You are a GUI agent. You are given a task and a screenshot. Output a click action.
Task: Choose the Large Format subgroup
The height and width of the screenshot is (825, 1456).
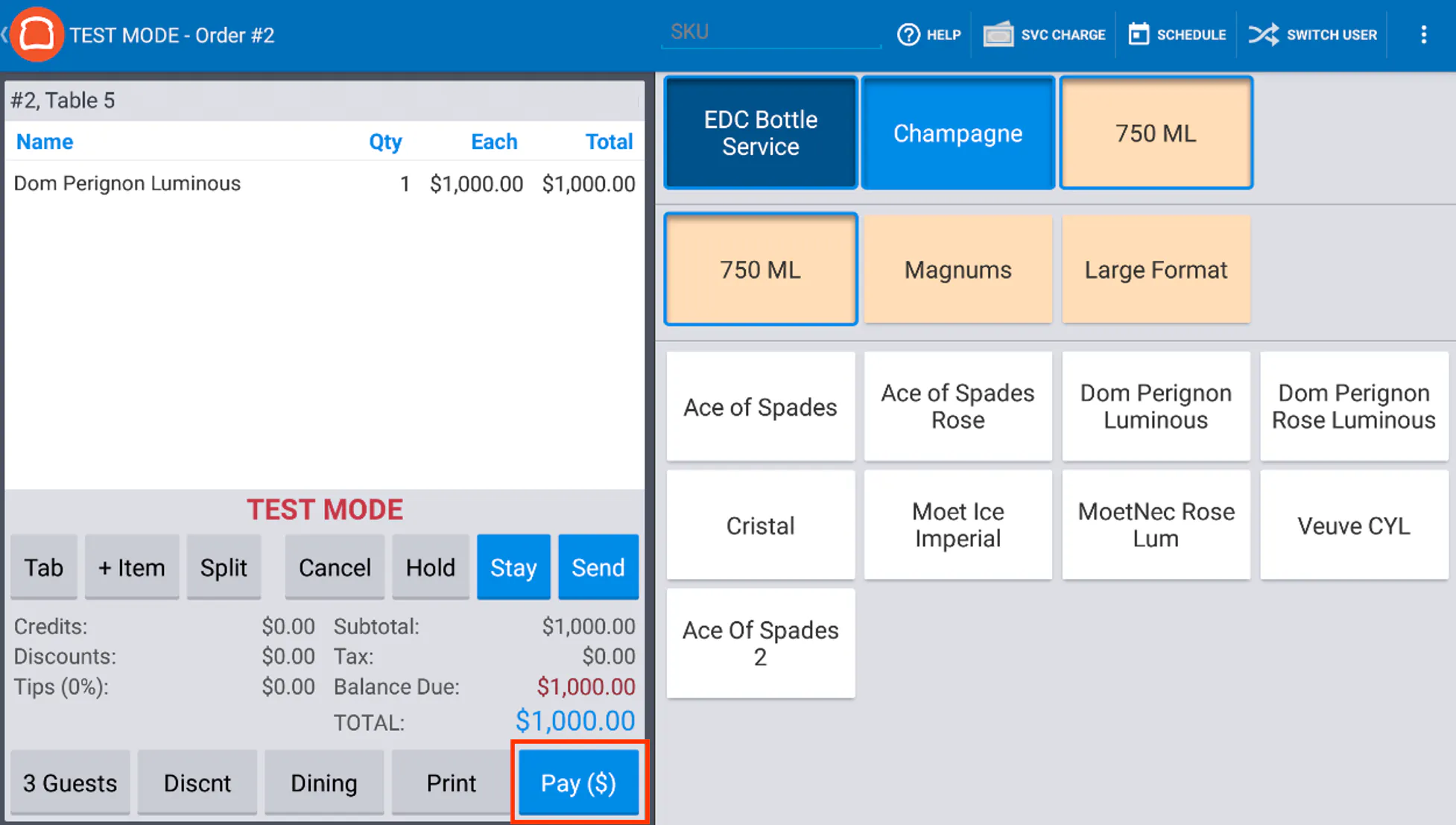[1155, 269]
